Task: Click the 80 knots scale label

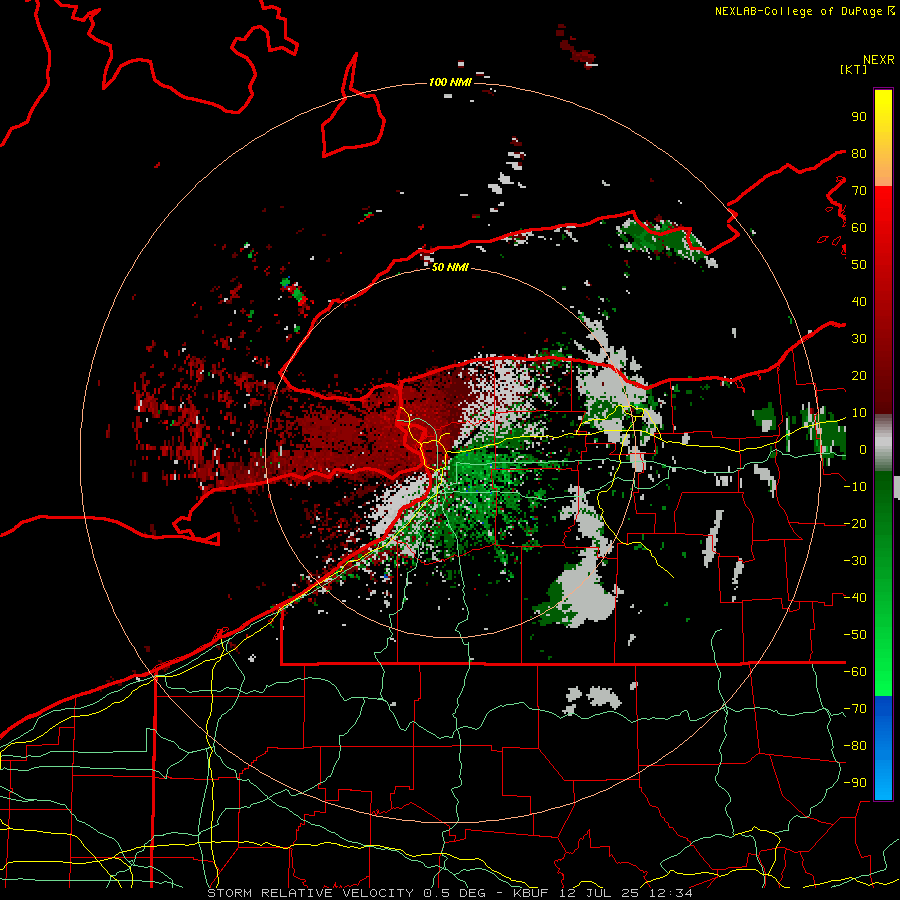Action: pyautogui.click(x=859, y=153)
